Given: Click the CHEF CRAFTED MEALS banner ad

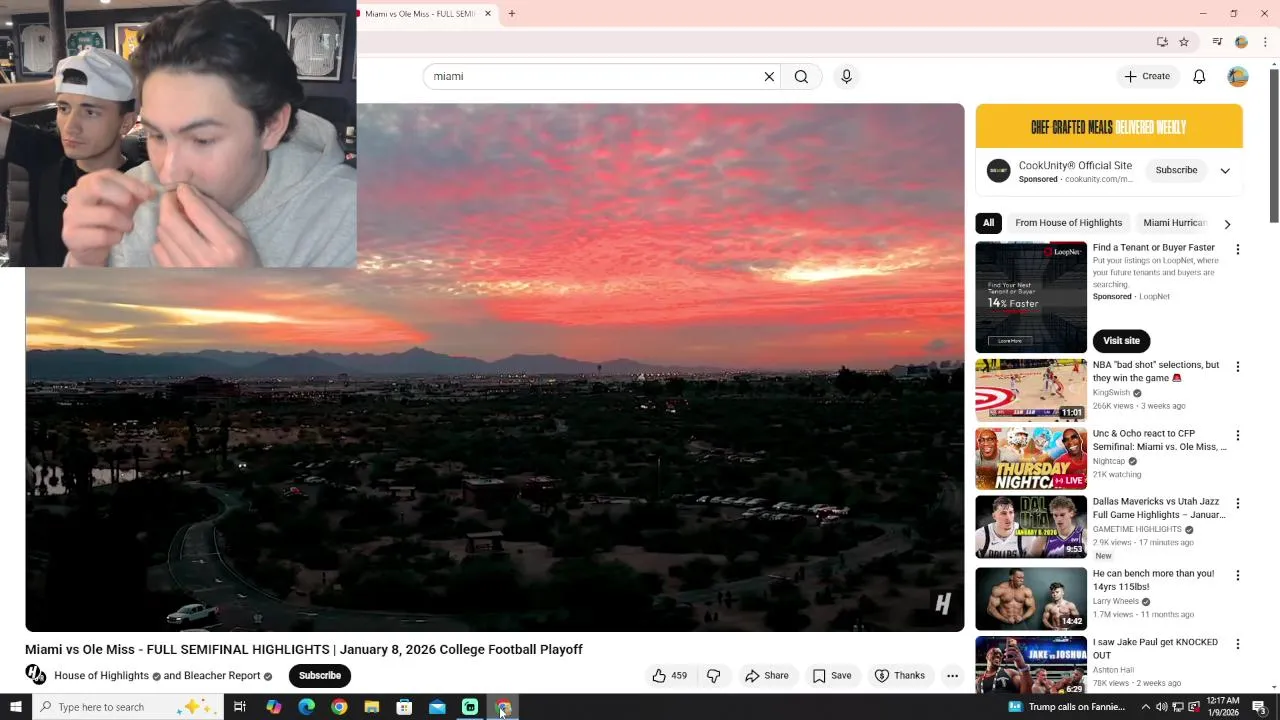Looking at the screenshot, I should point(1109,127).
